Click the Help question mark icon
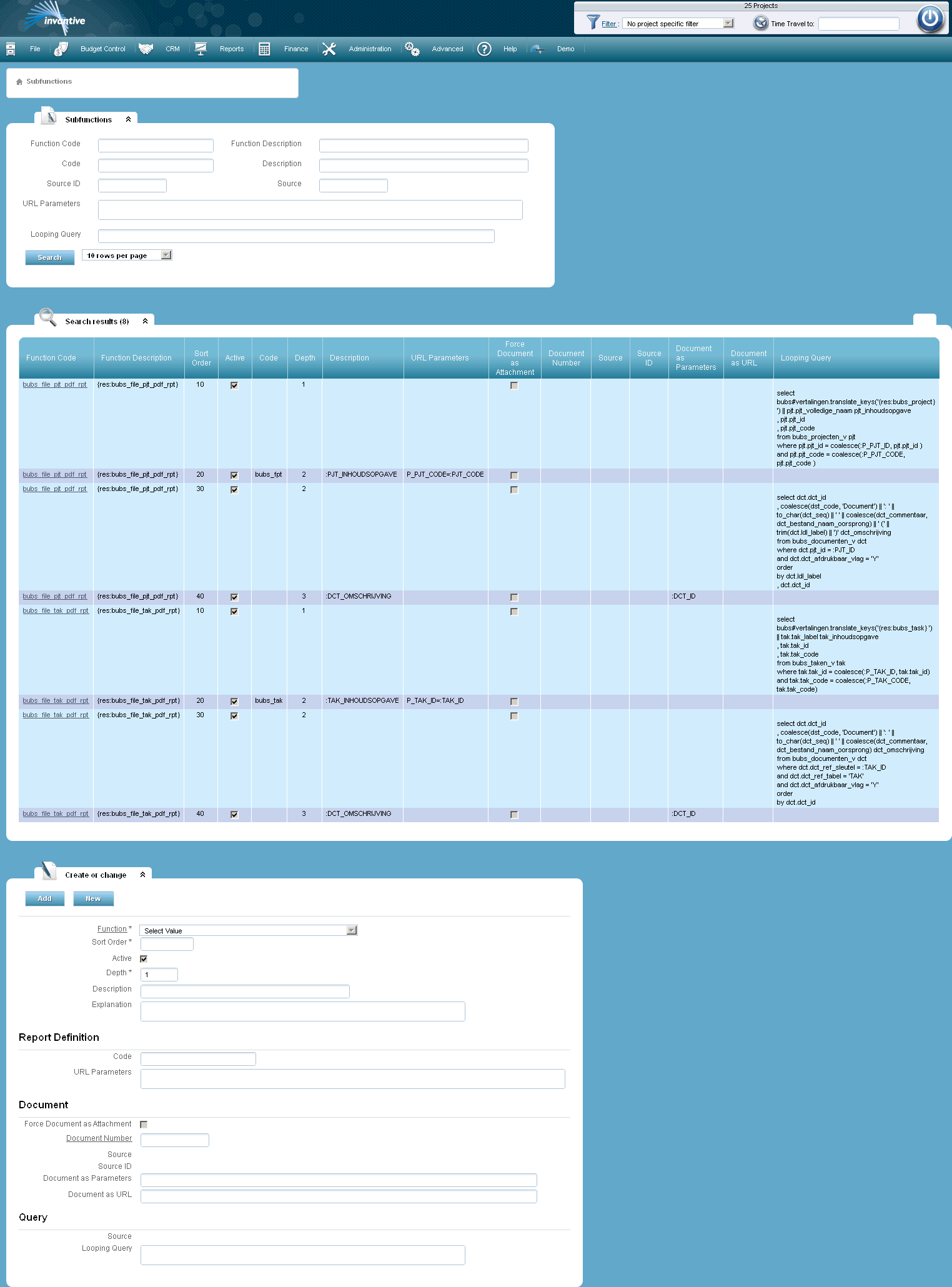Image resolution: width=952 pixels, height=1287 pixels. point(484,49)
